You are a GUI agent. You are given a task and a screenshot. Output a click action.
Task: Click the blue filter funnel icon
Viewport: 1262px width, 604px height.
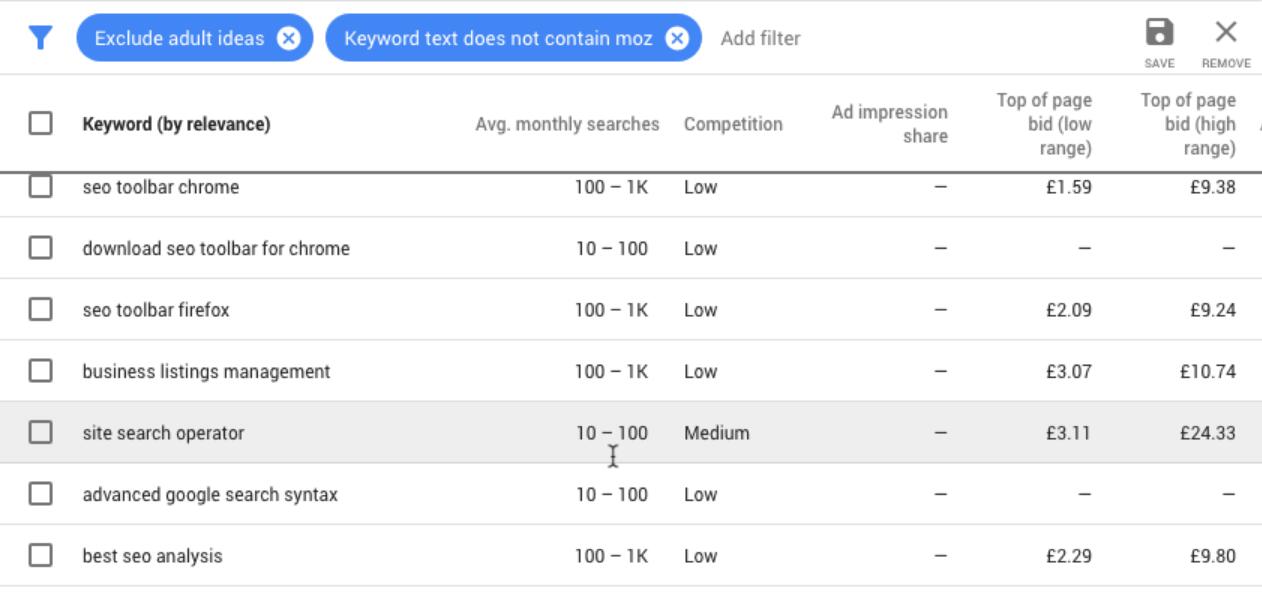(40, 38)
